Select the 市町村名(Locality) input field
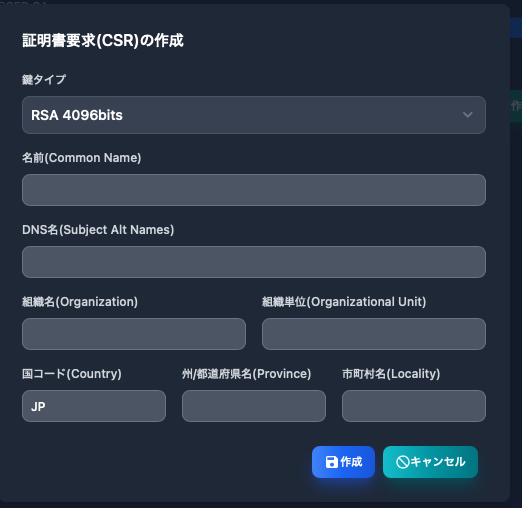The height and width of the screenshot is (508, 522). pyautogui.click(x=414, y=406)
